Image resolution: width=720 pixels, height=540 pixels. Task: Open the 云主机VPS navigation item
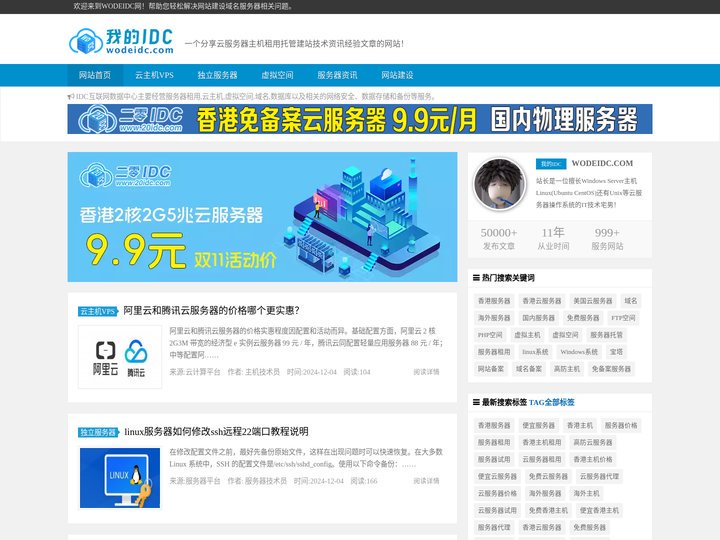[x=154, y=75]
